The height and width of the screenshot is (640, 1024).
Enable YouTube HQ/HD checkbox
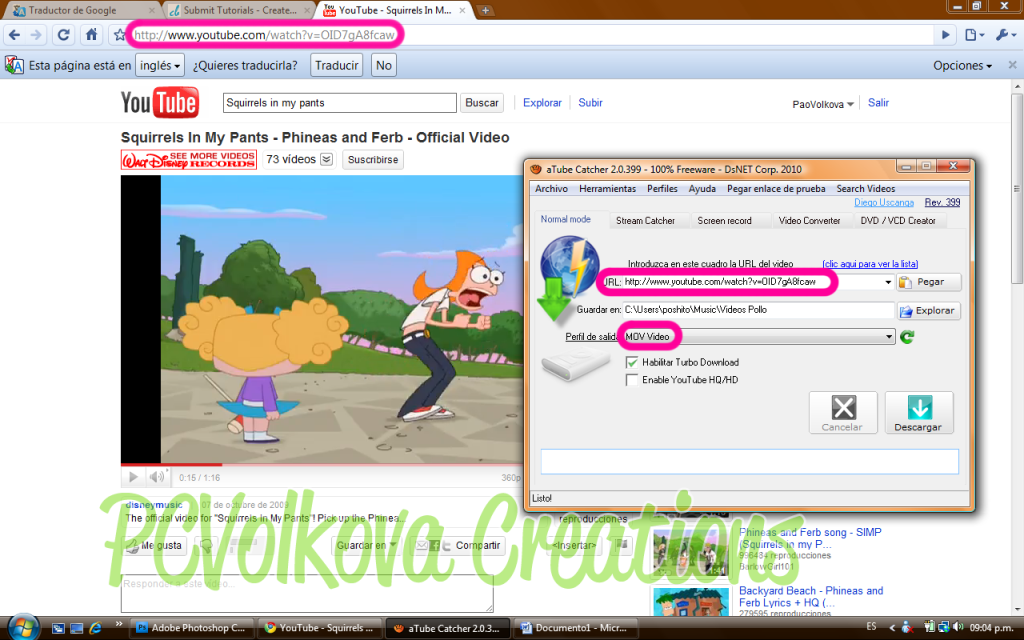pos(632,380)
